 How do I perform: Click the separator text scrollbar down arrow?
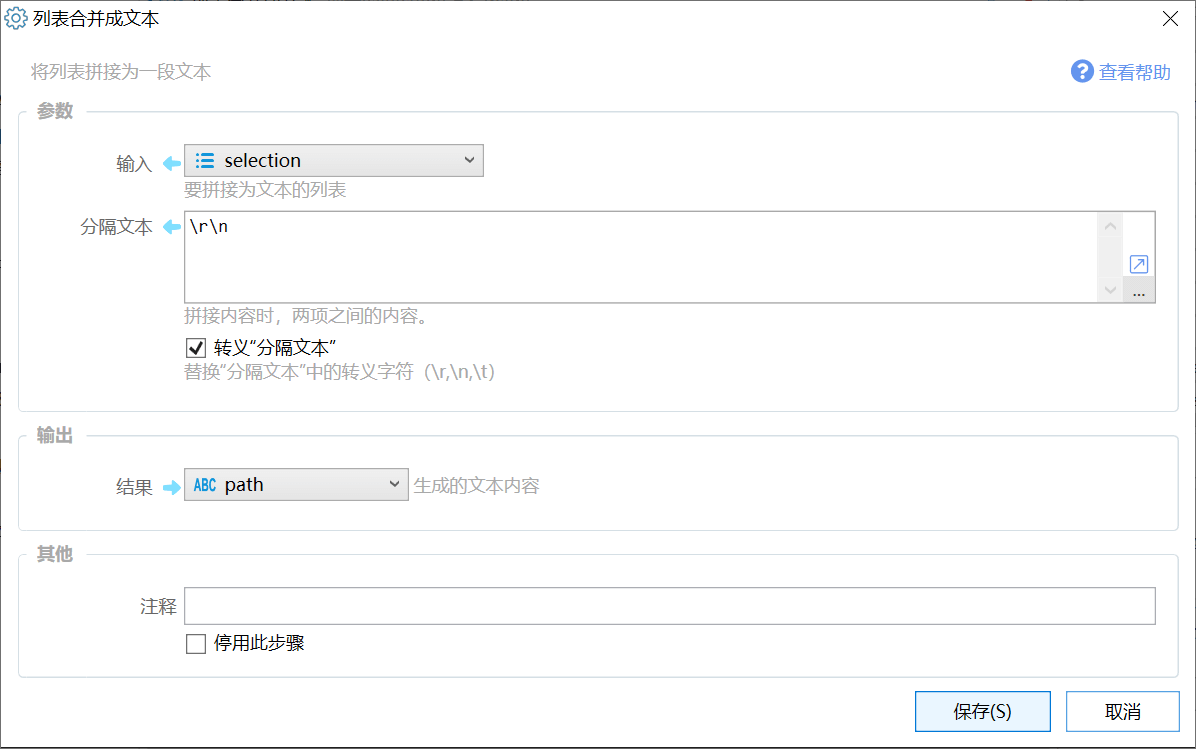[1110, 290]
